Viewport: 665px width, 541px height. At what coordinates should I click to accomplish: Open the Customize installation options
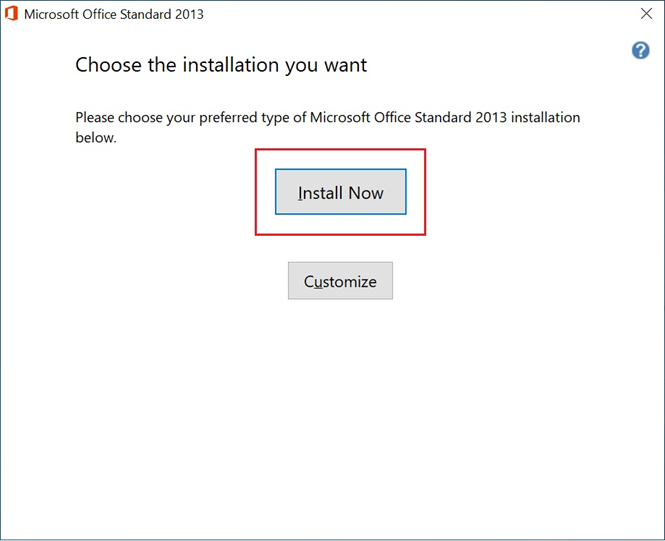coord(340,281)
